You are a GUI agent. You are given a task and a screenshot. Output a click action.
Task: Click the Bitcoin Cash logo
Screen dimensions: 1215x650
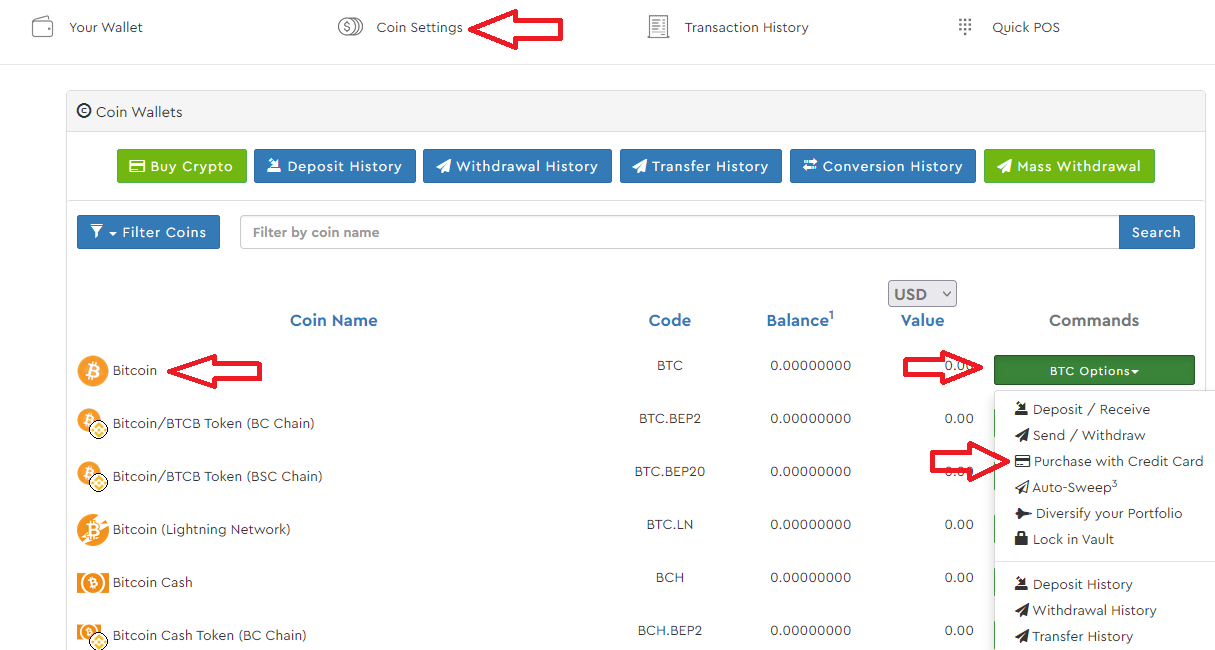click(93, 583)
